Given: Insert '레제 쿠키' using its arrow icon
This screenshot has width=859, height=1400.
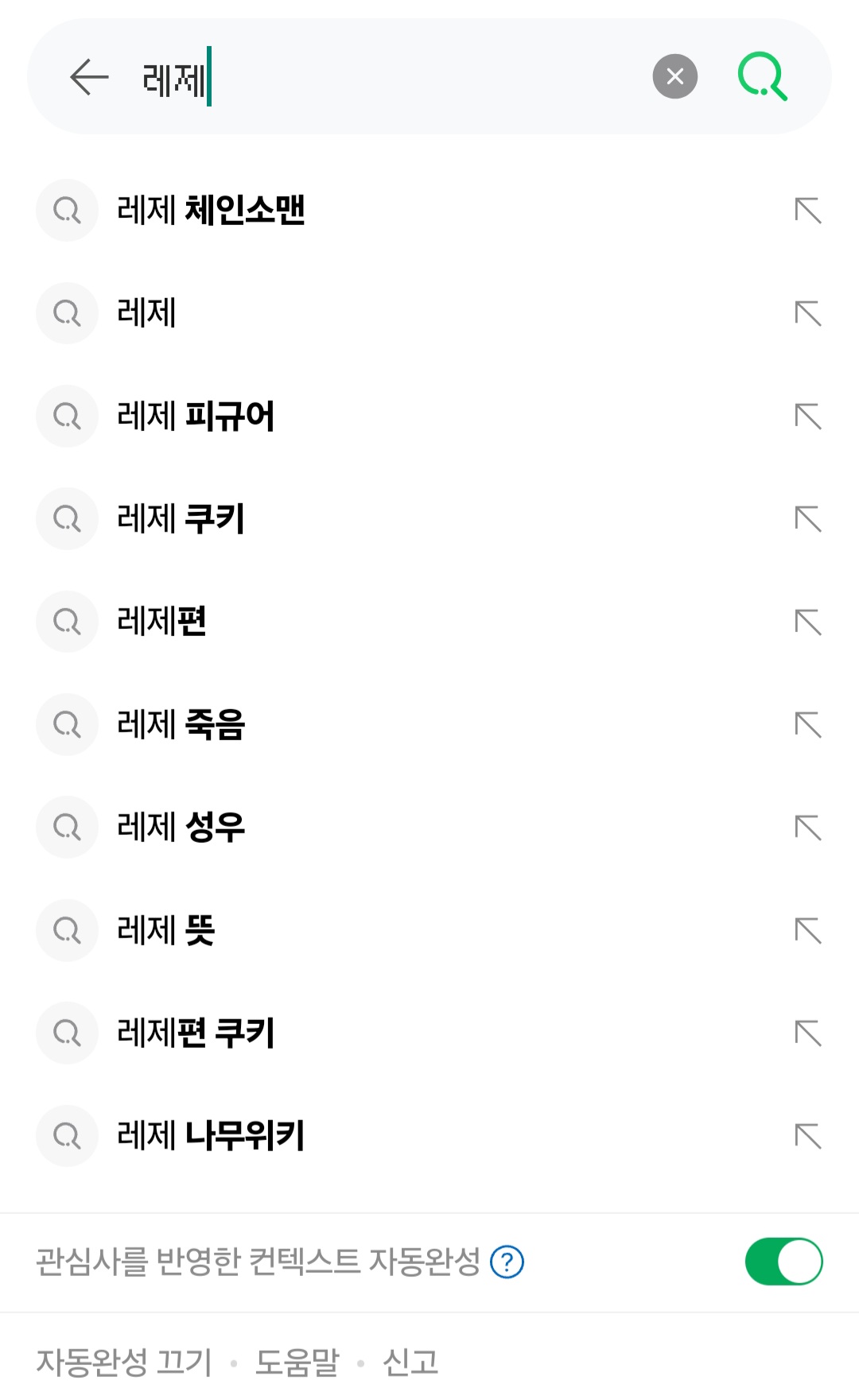Looking at the screenshot, I should tap(807, 518).
